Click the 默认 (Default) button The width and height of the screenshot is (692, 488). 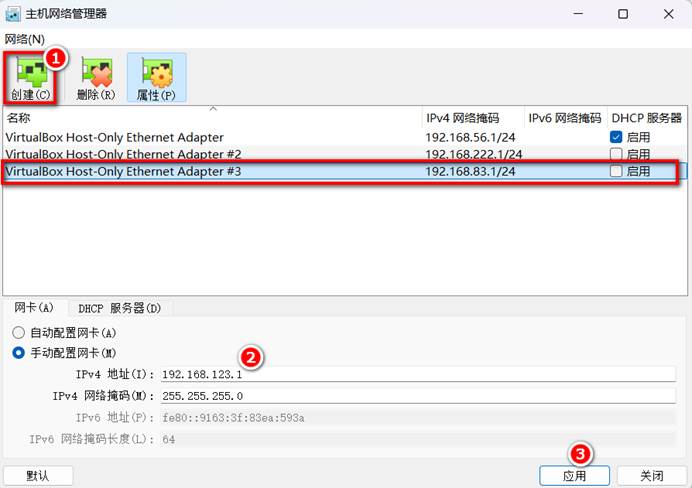[38, 476]
